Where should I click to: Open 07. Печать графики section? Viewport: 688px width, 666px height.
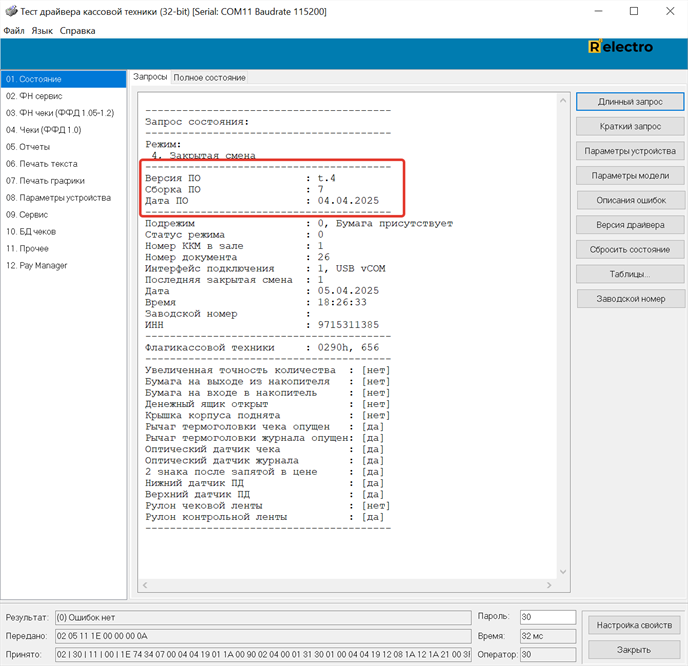coord(64,181)
